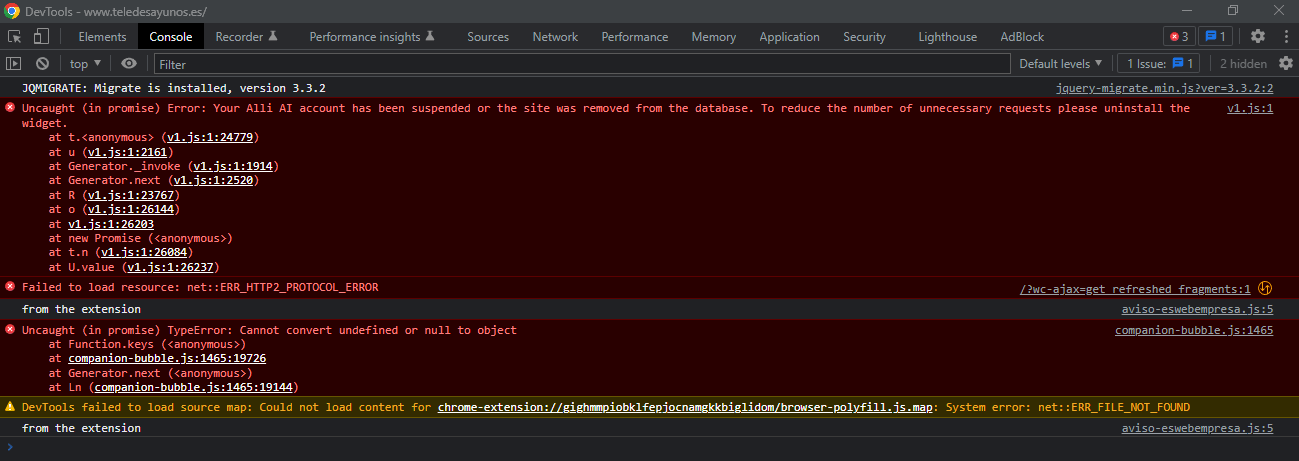The width and height of the screenshot is (1299, 461).
Task: Follow the v1.js:1:26237 stack trace link
Action: 171,268
